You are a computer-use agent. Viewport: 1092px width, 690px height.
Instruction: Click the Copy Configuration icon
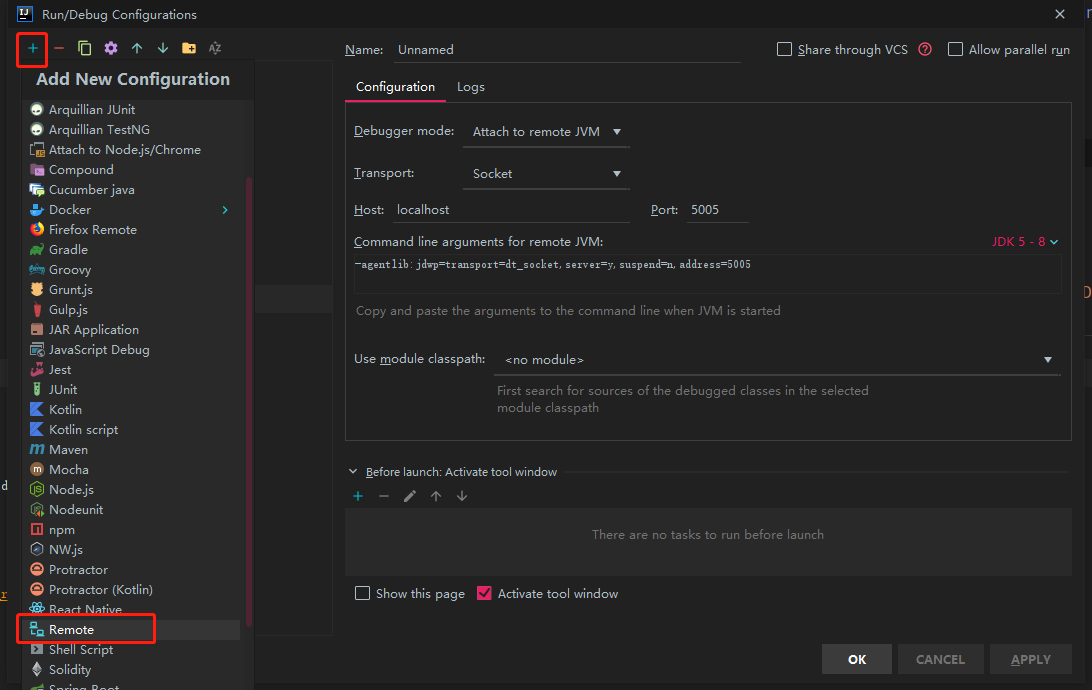pos(84,48)
